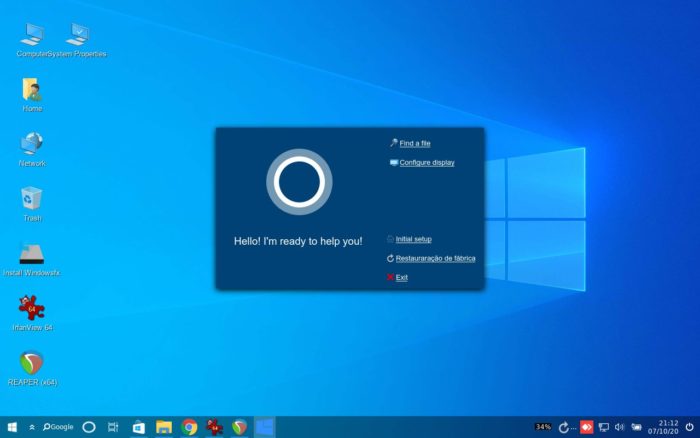Viewport: 700px width, 438px height.
Task: Open REAPER from the taskbar
Action: pos(240,427)
